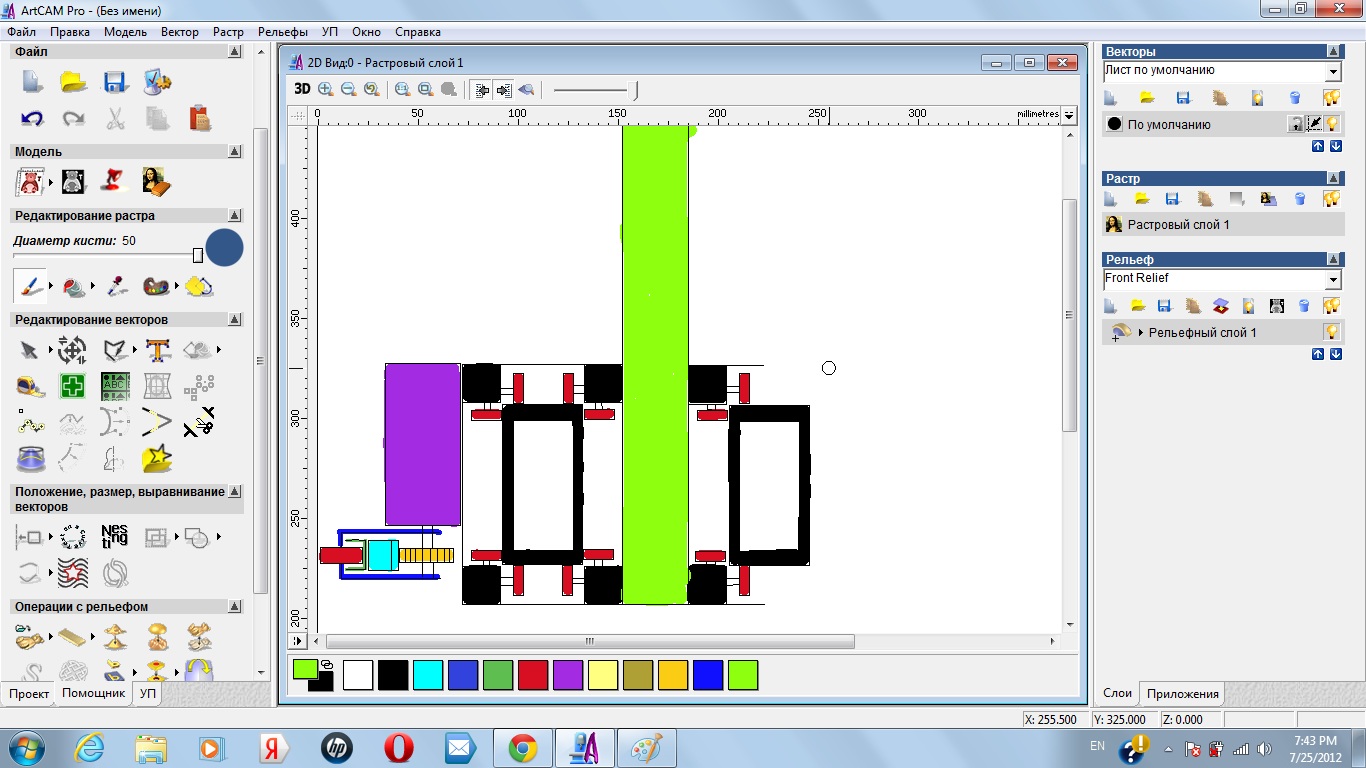1366x768 pixels.
Task: Switch to the Приложения tab
Action: 1183,694
